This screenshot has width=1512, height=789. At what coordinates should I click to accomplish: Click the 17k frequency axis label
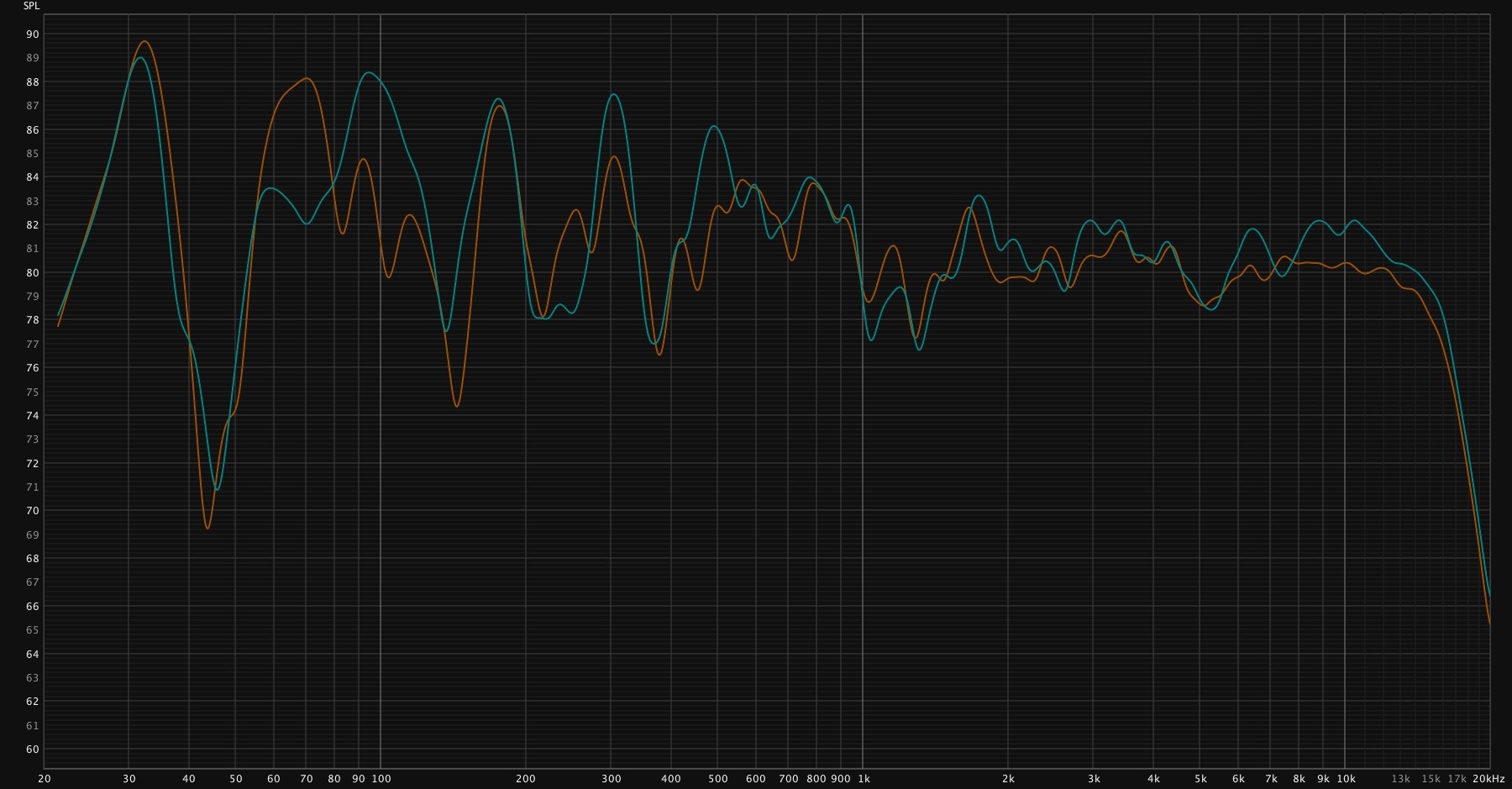tap(1457, 779)
